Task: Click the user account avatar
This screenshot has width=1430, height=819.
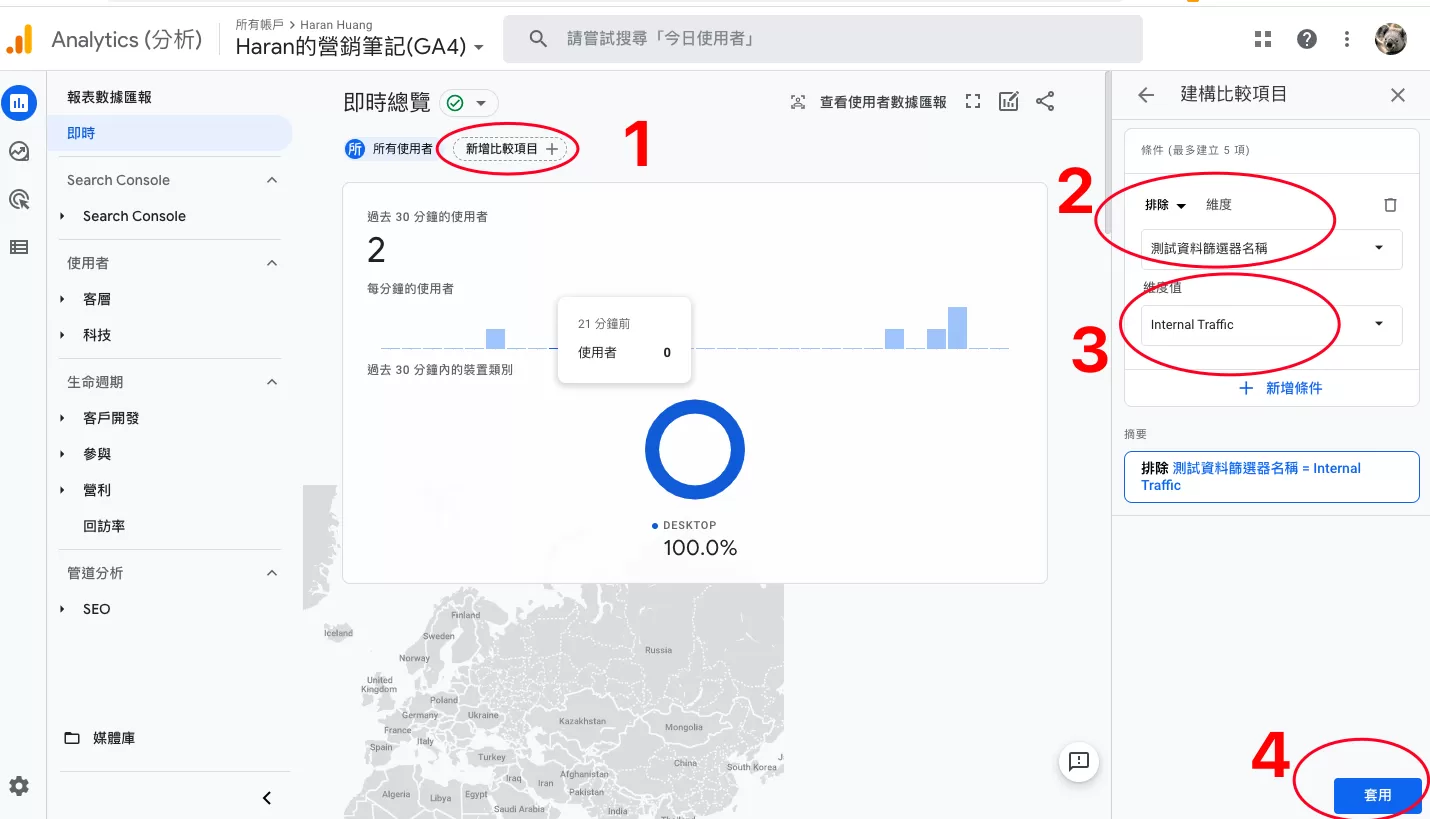Action: [x=1391, y=39]
